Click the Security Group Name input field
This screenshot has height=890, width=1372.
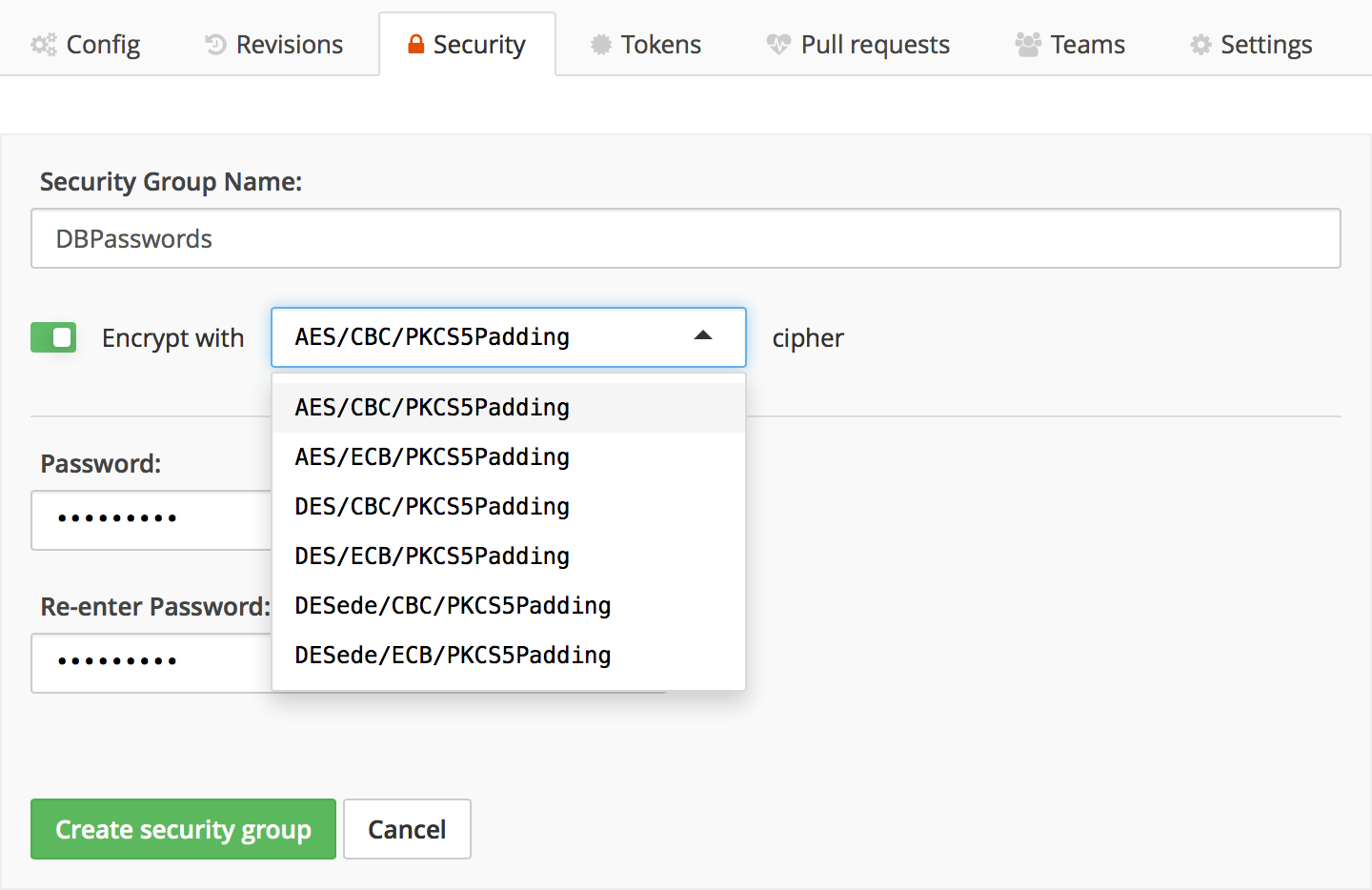point(686,238)
